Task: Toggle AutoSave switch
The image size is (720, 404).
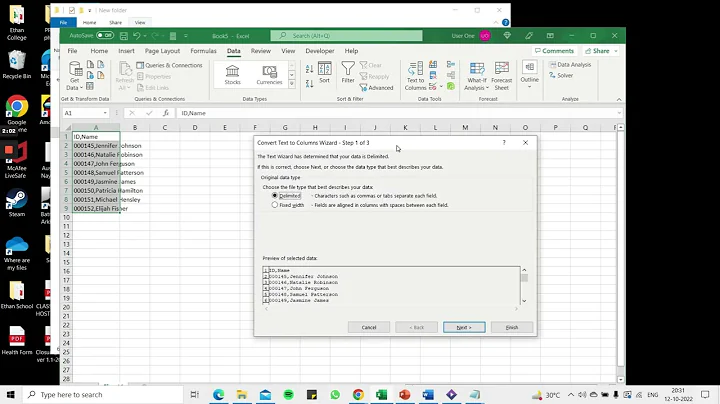Action: pyautogui.click(x=105, y=35)
